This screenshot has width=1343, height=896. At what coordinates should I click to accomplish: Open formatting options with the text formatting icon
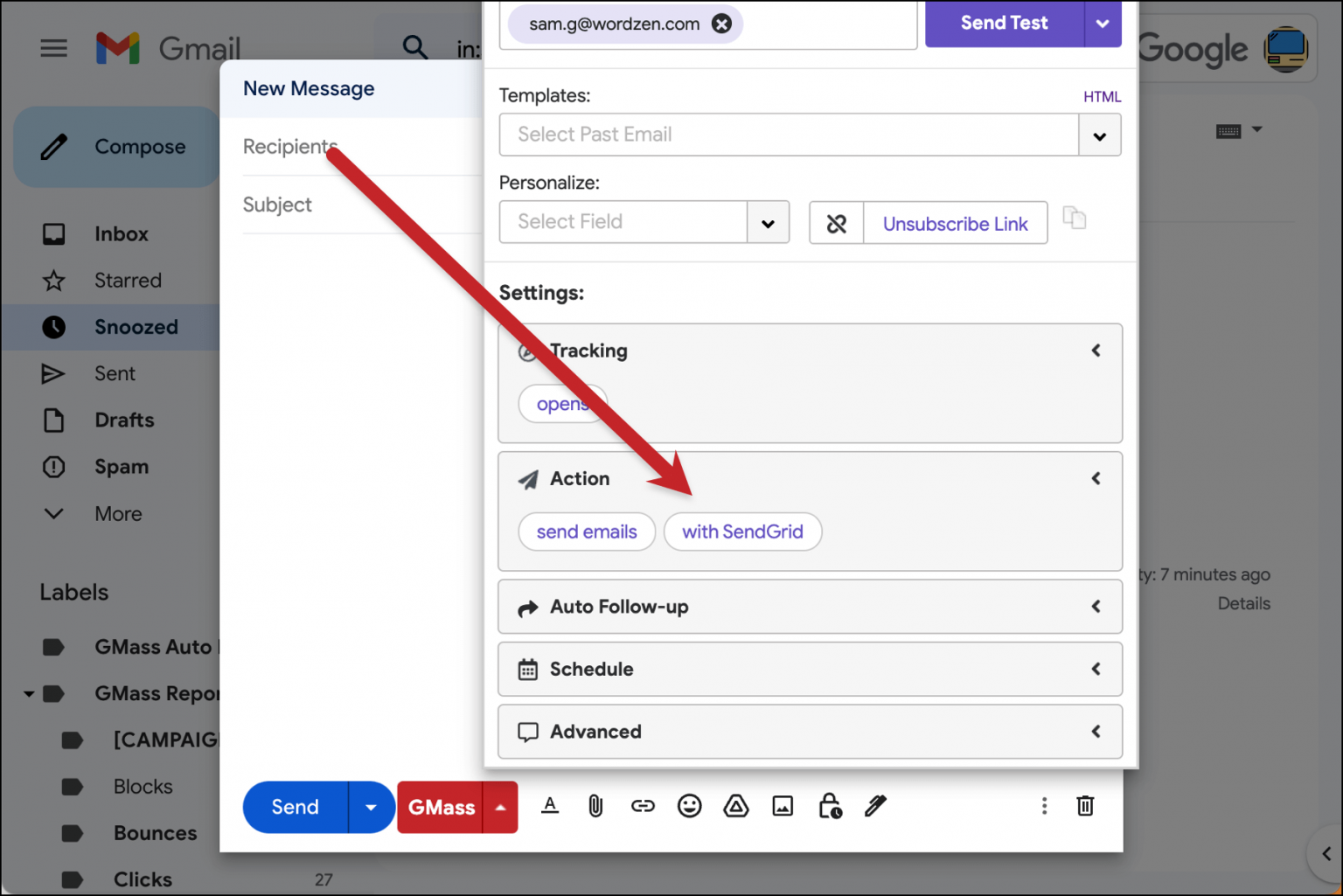[x=550, y=806]
